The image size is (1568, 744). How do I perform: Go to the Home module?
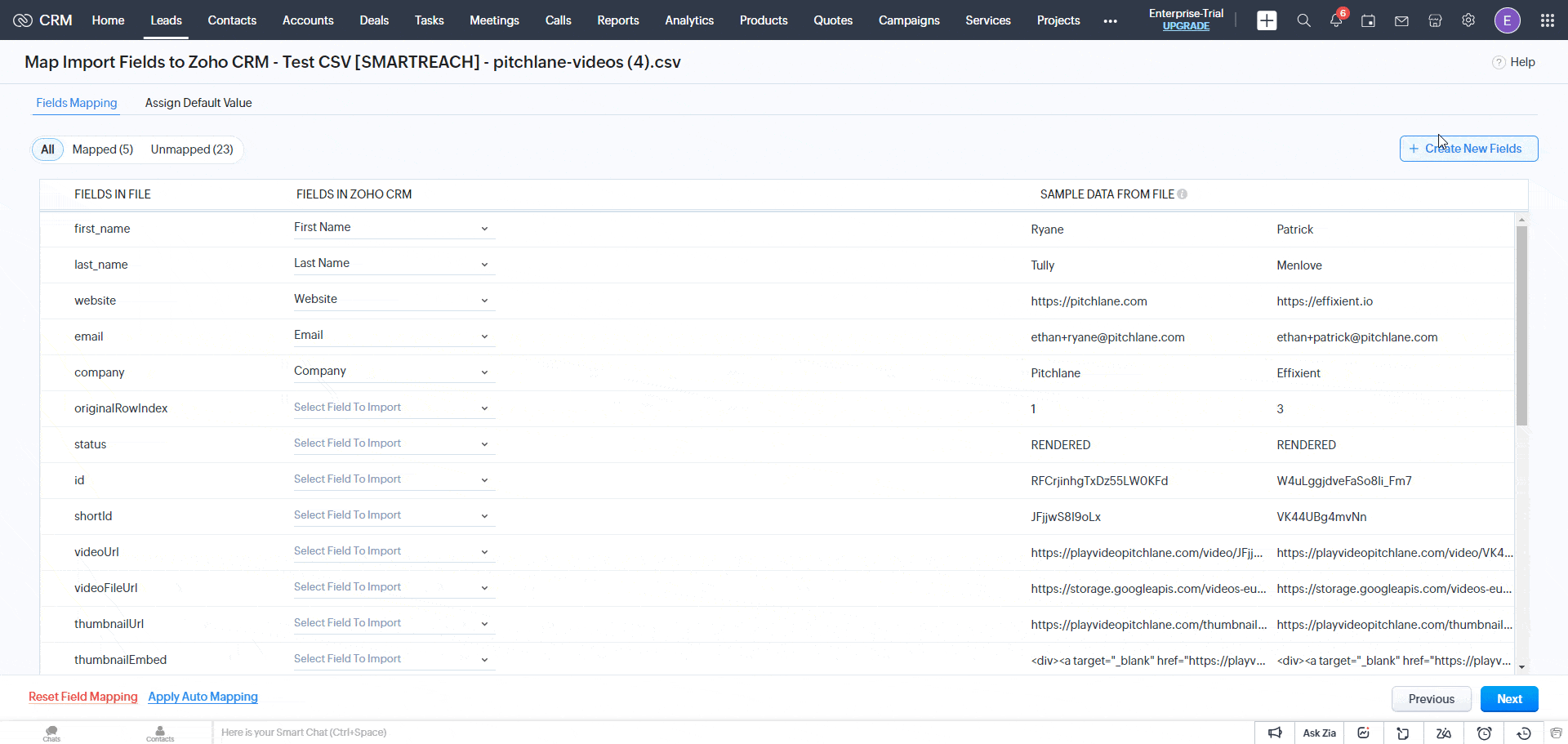pos(108,20)
